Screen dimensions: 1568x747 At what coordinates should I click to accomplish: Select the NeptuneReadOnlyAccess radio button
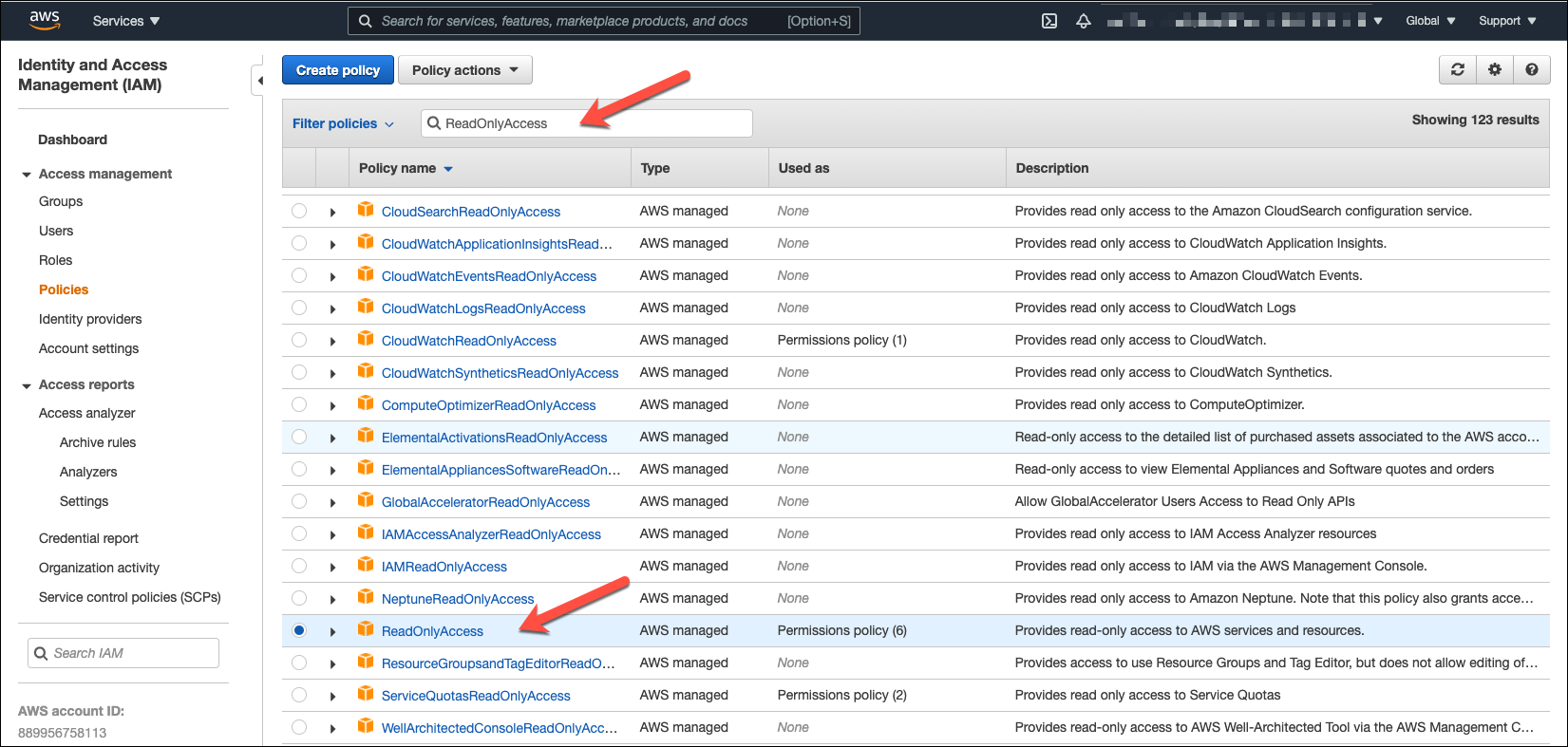tap(299, 598)
